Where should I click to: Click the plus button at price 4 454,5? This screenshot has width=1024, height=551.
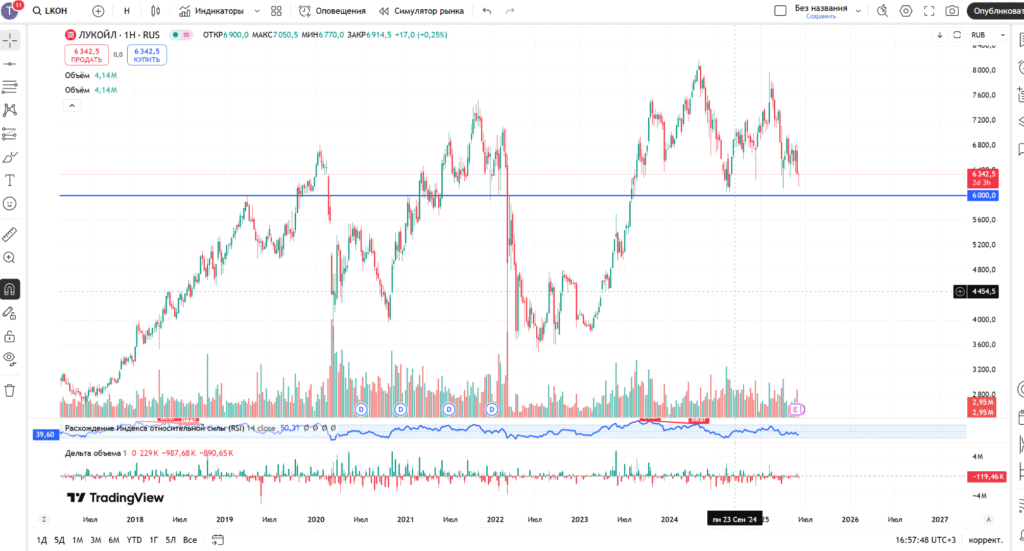(x=960, y=292)
